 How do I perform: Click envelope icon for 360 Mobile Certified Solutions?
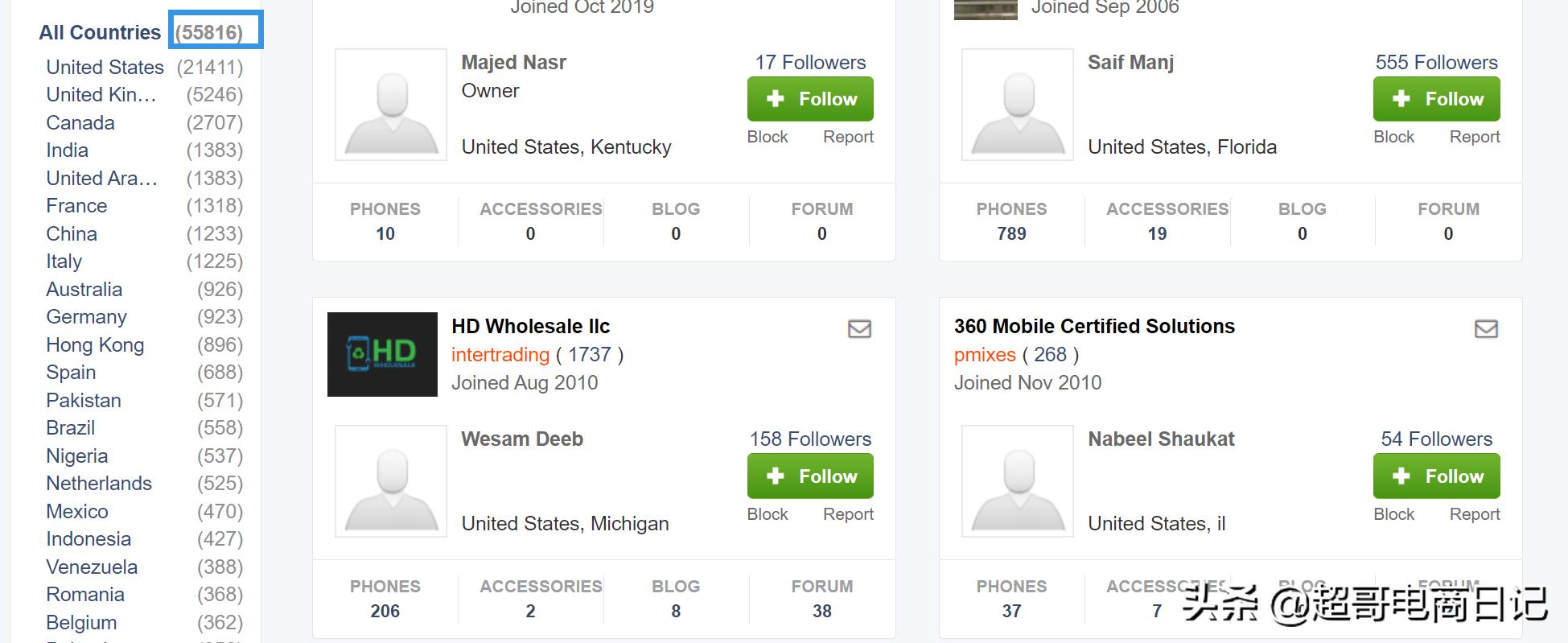click(1485, 328)
